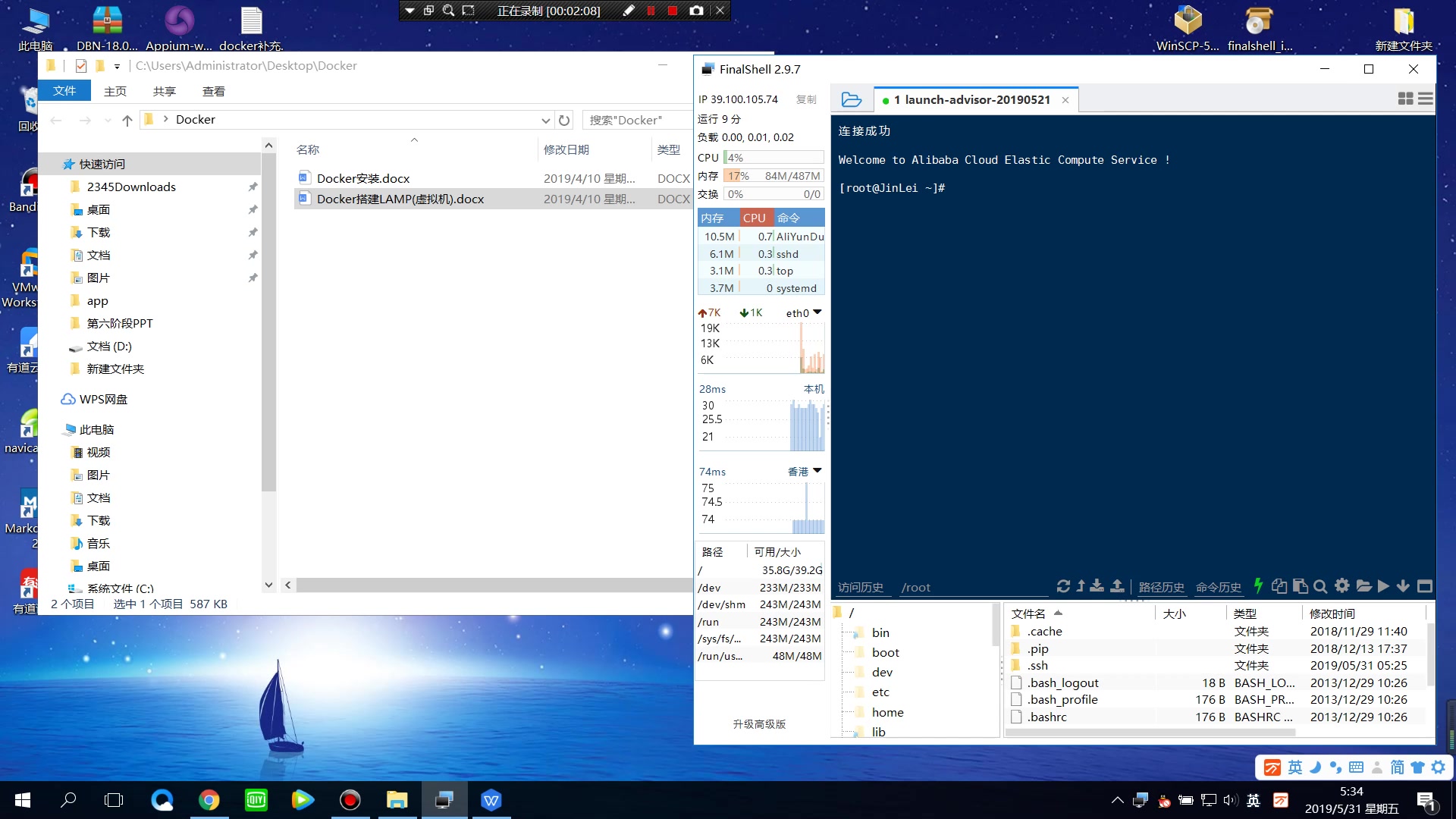Click the 文件名 column sort arrow
Screen dimensions: 1456x819
point(1058,613)
